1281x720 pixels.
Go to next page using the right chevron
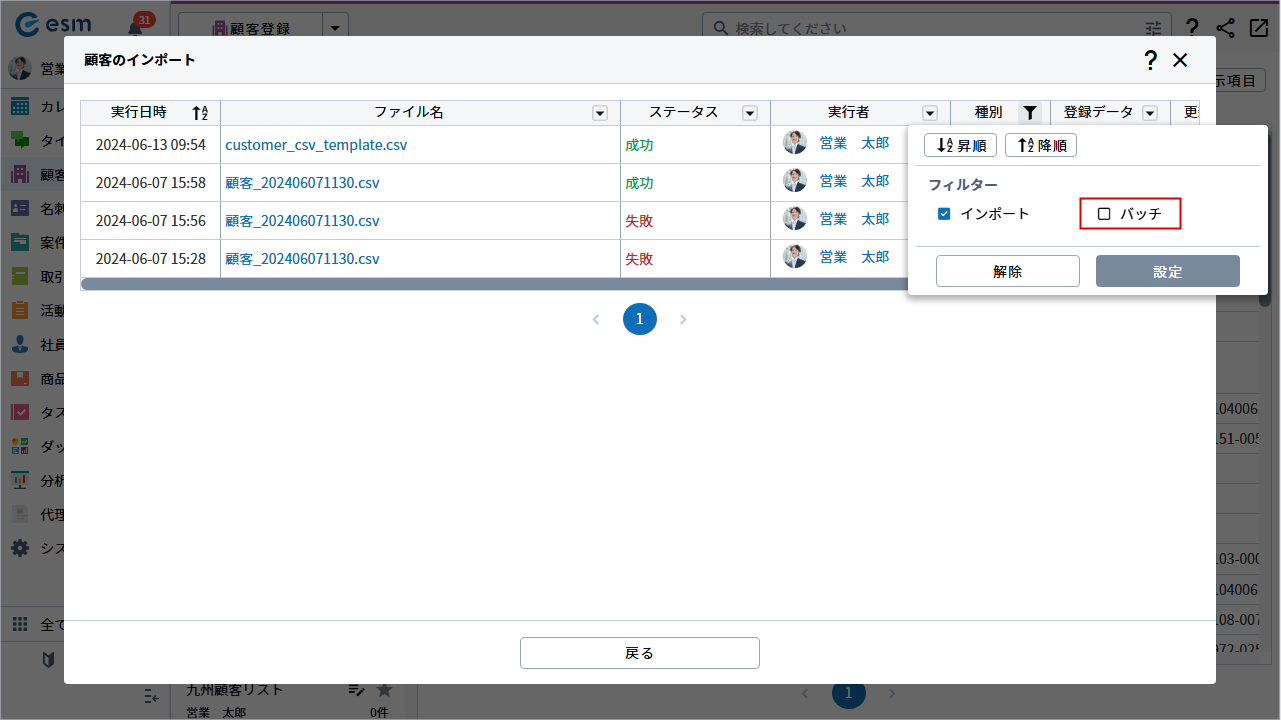tap(683, 319)
